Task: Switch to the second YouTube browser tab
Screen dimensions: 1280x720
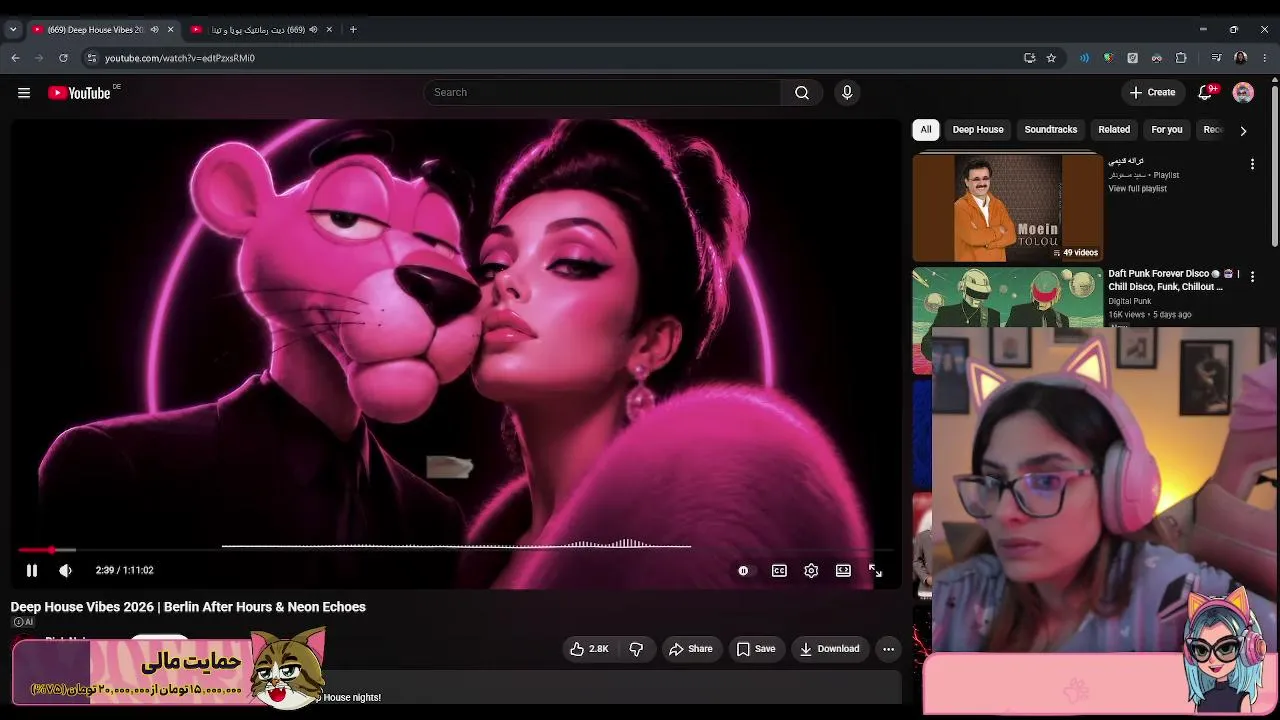Action: click(258, 30)
